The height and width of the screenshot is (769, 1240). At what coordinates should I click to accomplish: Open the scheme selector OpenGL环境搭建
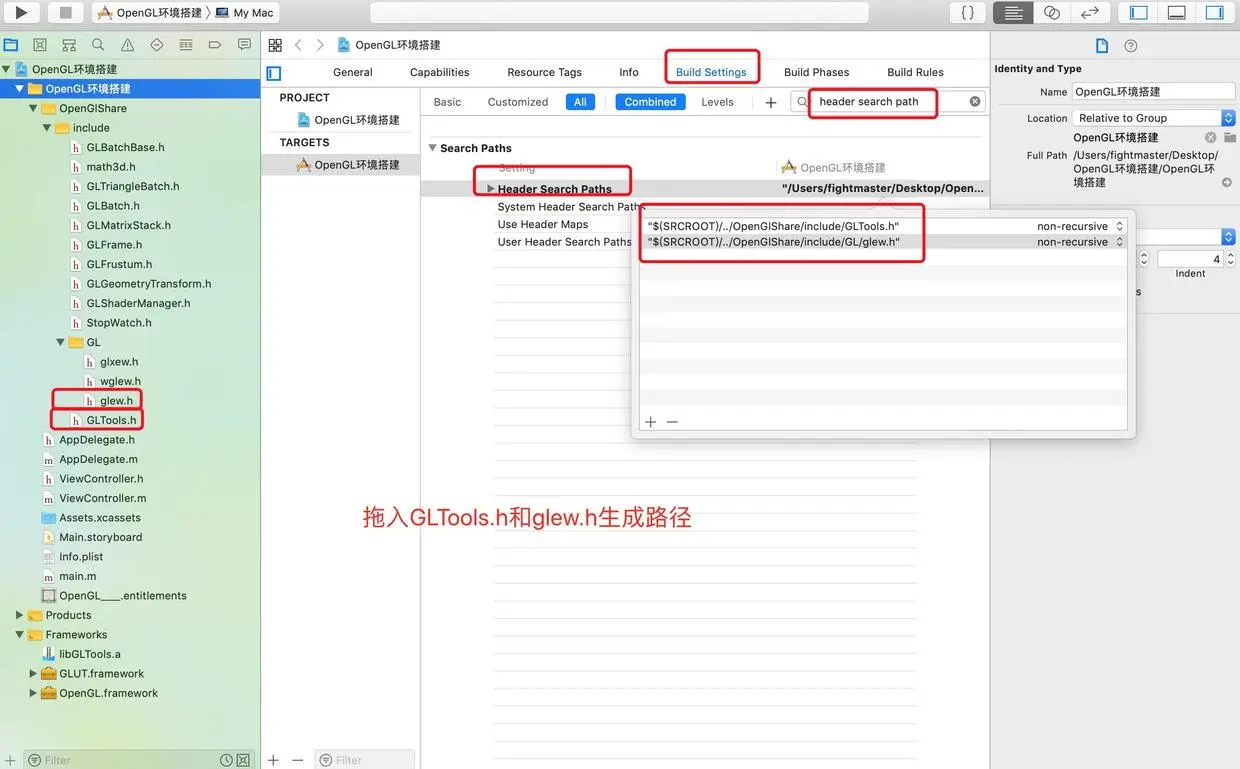(x=150, y=13)
